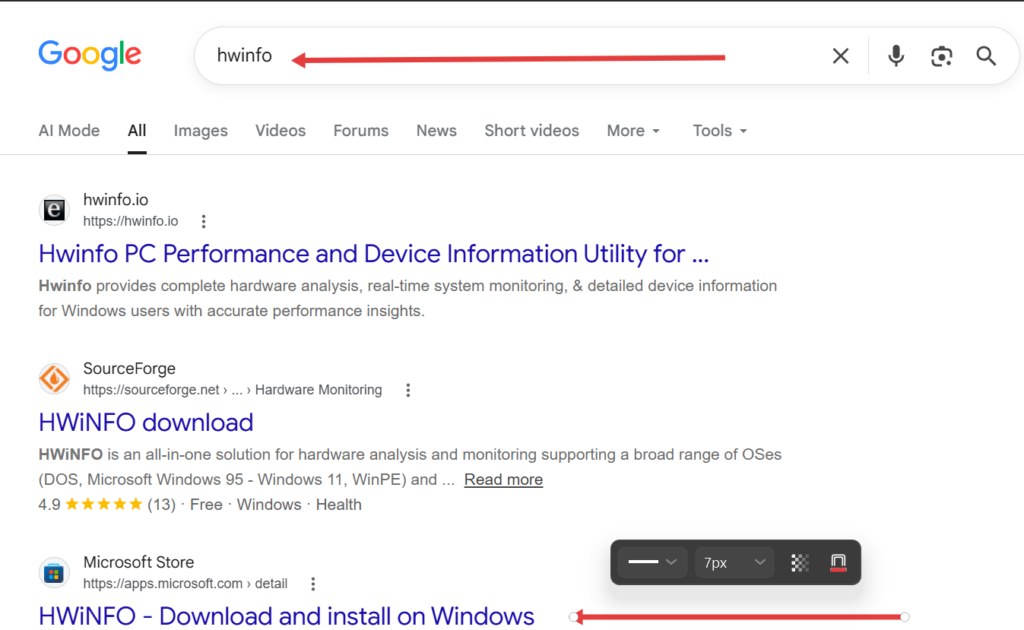Open the red line color picker
The height and width of the screenshot is (630, 1024).
[x=839, y=563]
